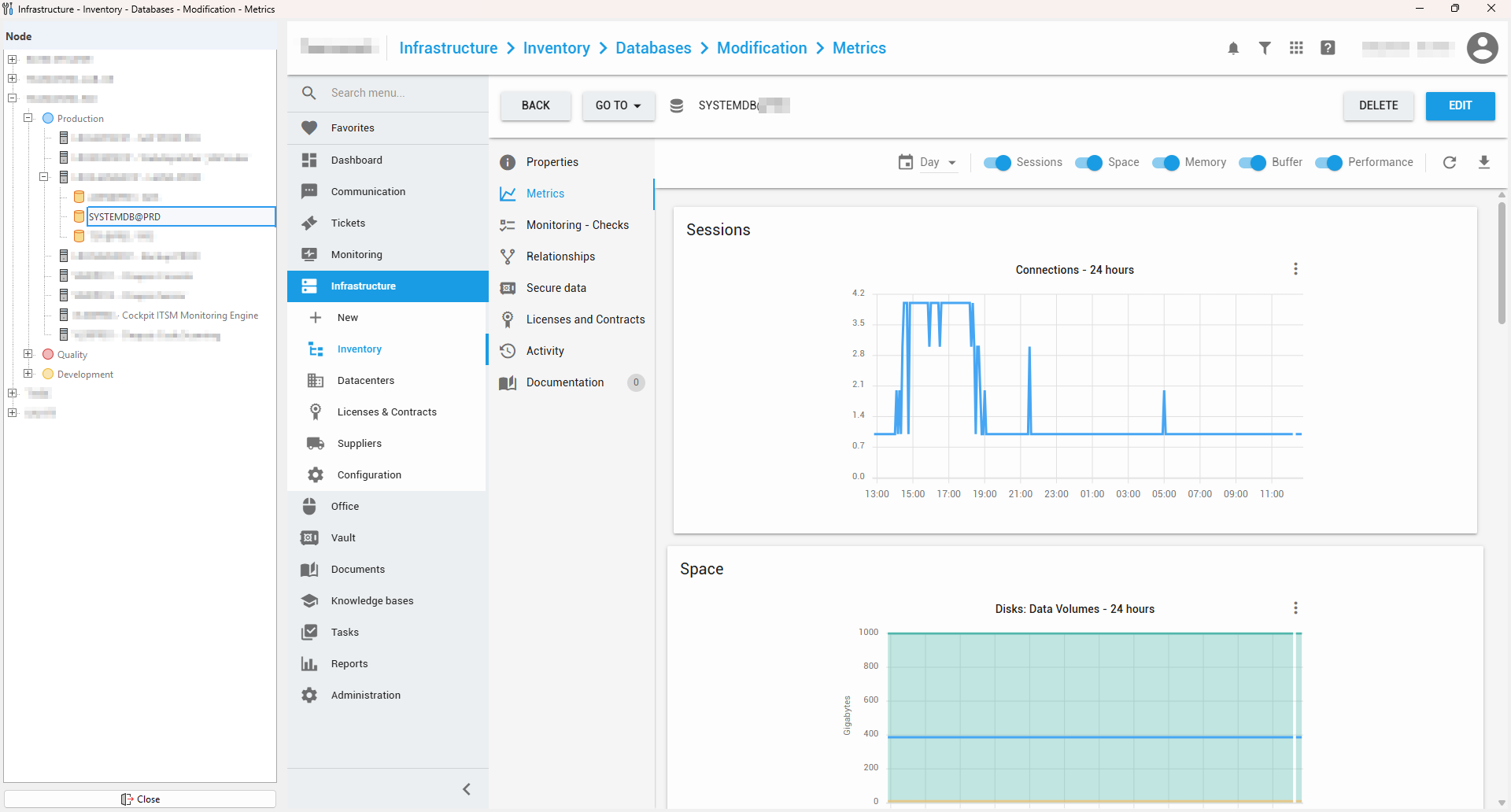Open the Day period dropdown

[x=938, y=162]
